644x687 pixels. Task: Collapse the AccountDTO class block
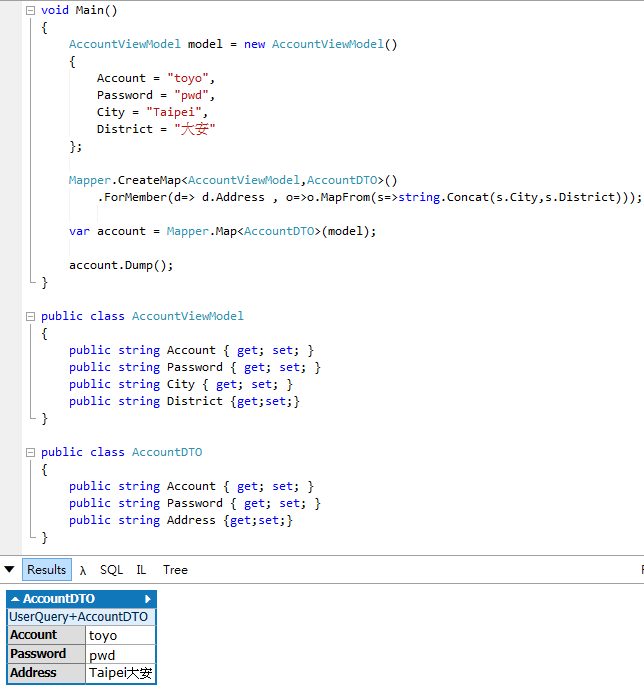tap(30, 452)
